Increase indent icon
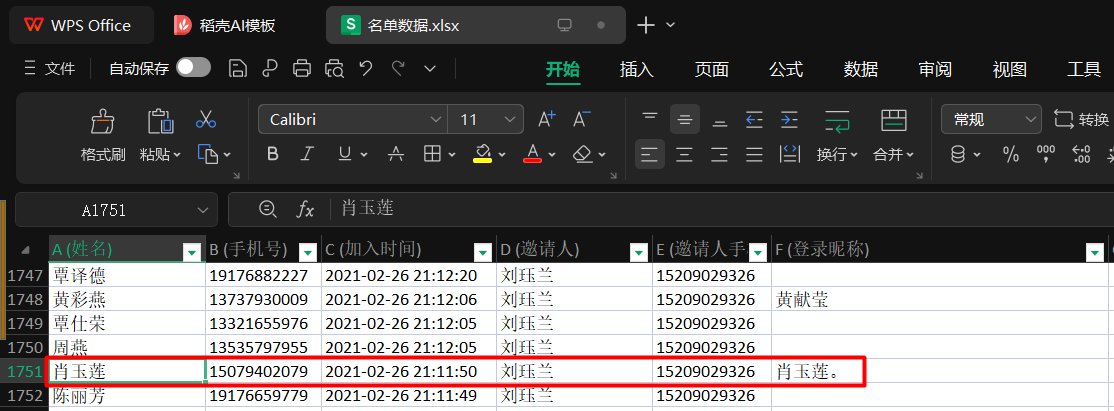1114x411 pixels. (x=789, y=119)
